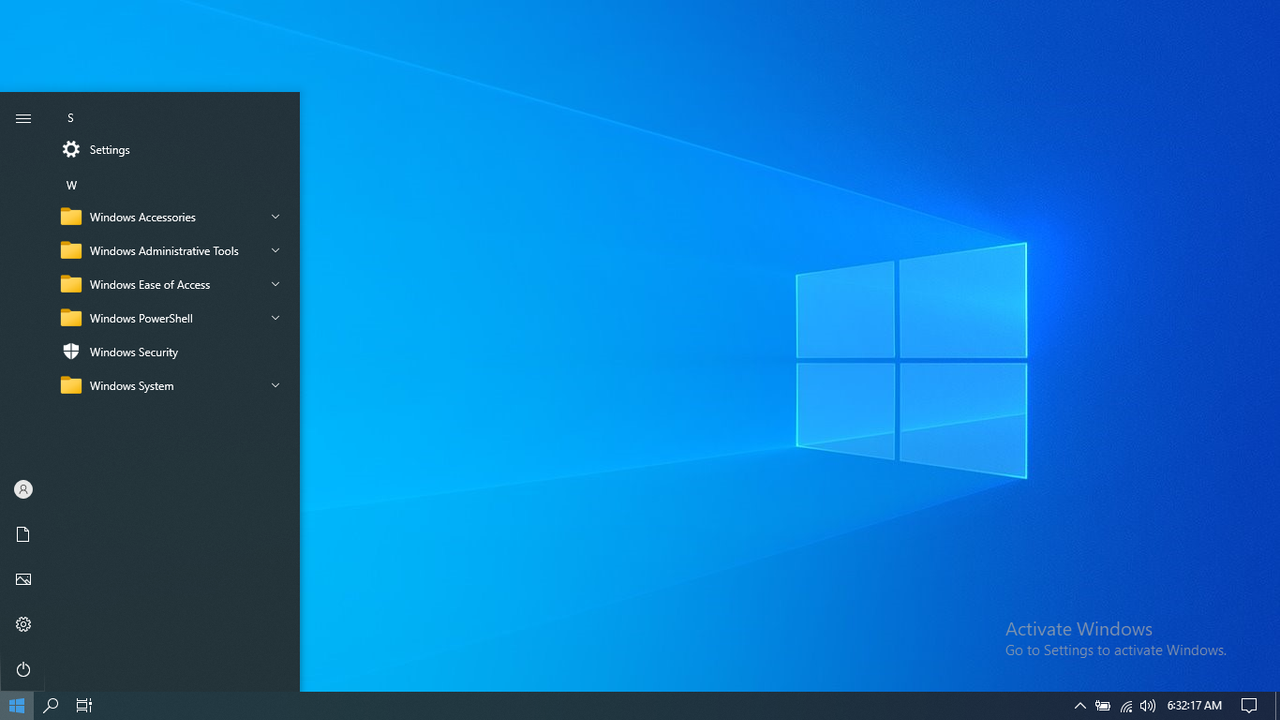
Task: Click the Start button on the taskbar
Action: coord(17,705)
